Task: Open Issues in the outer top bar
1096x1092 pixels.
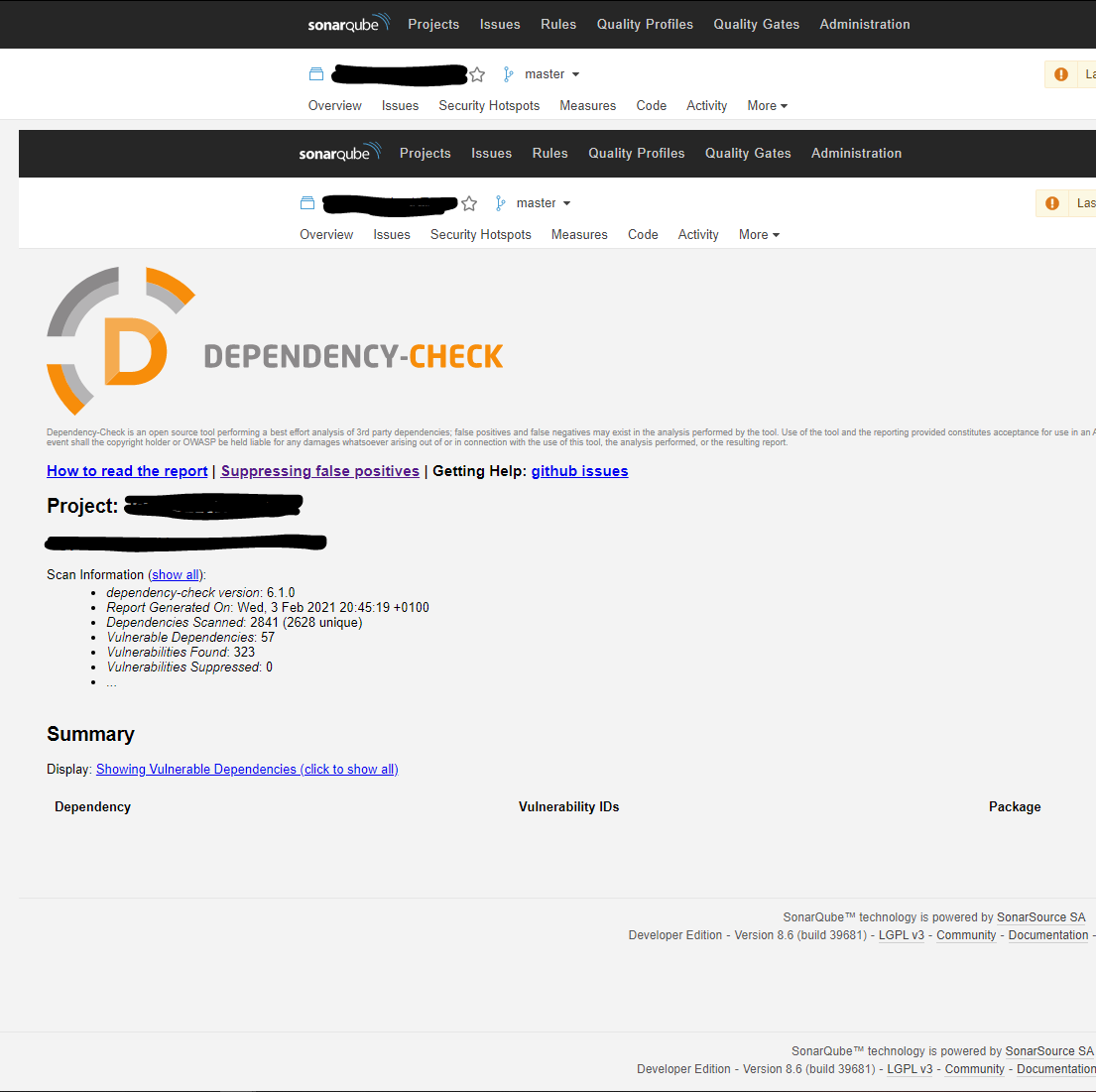Action: tap(500, 24)
